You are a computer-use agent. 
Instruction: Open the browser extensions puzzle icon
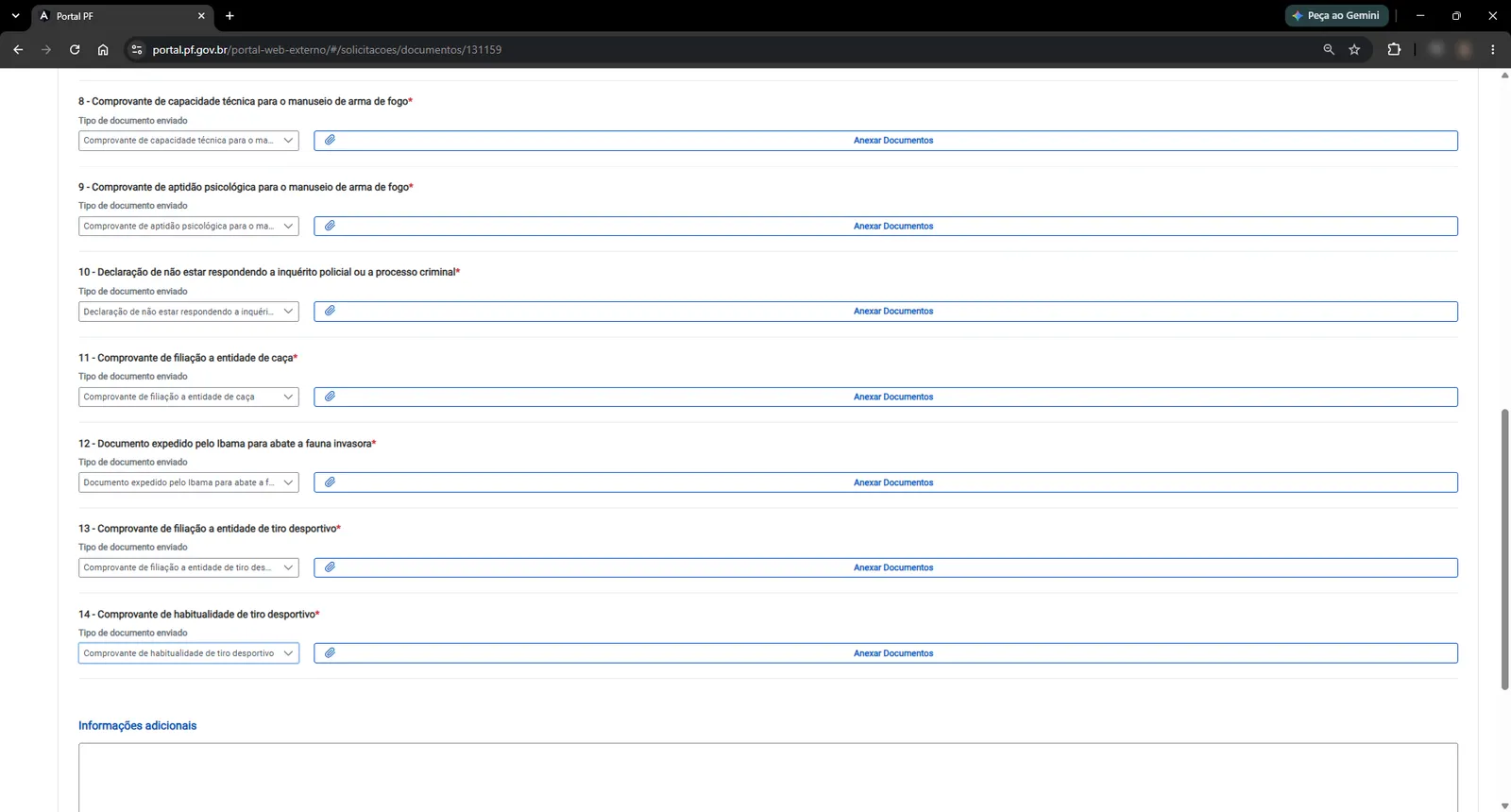tap(1394, 49)
